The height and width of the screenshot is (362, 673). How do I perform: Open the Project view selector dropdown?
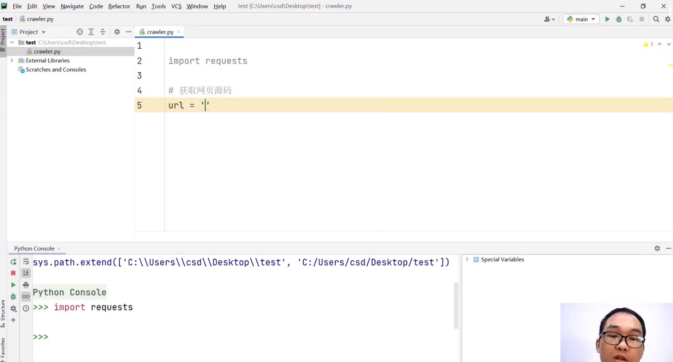click(28, 32)
